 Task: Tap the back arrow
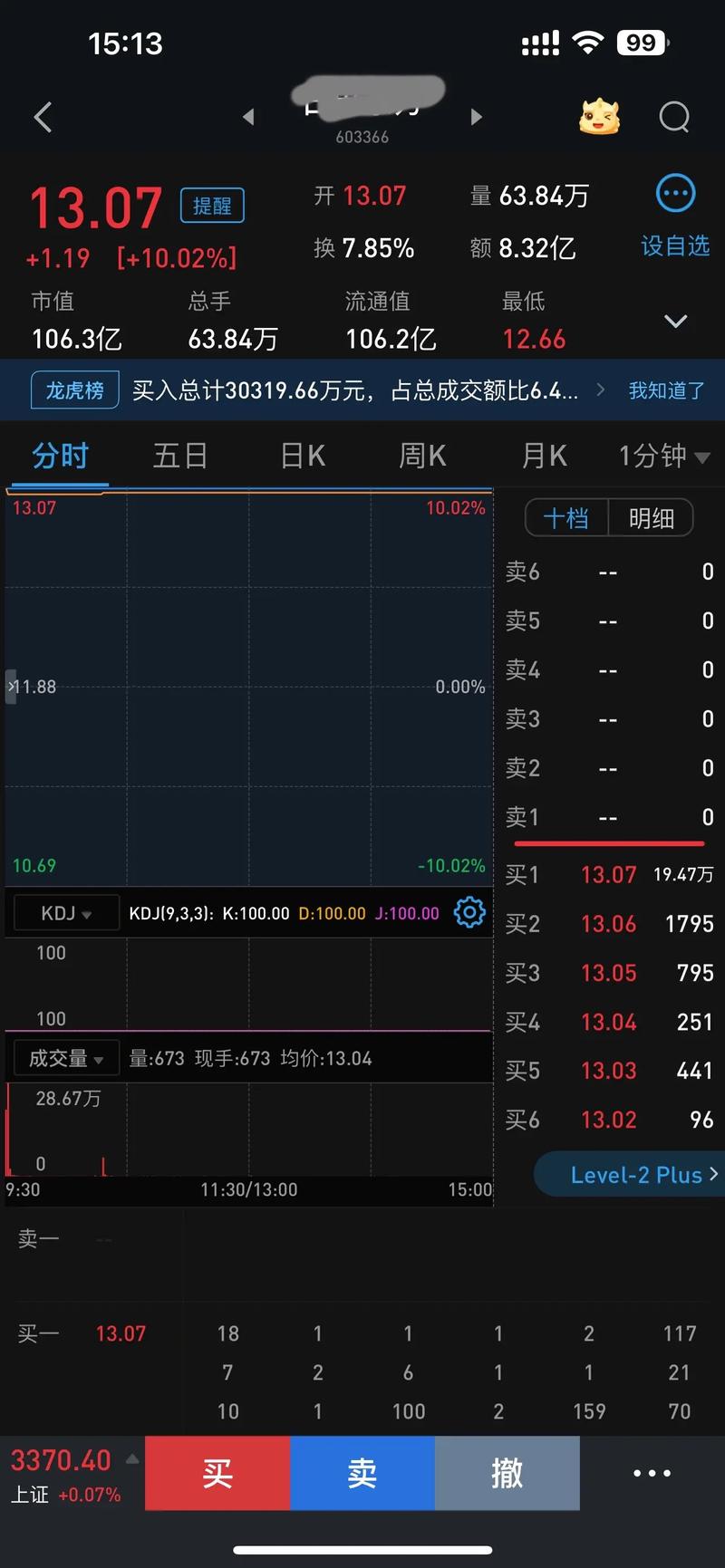click(x=43, y=117)
